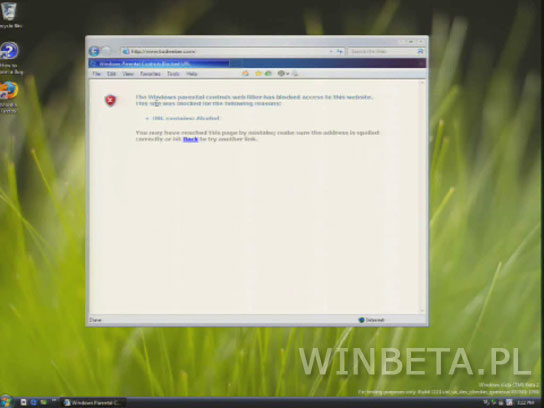Viewport: 544px width, 408px height.
Task: Maximize the browser window
Action: [411, 41]
